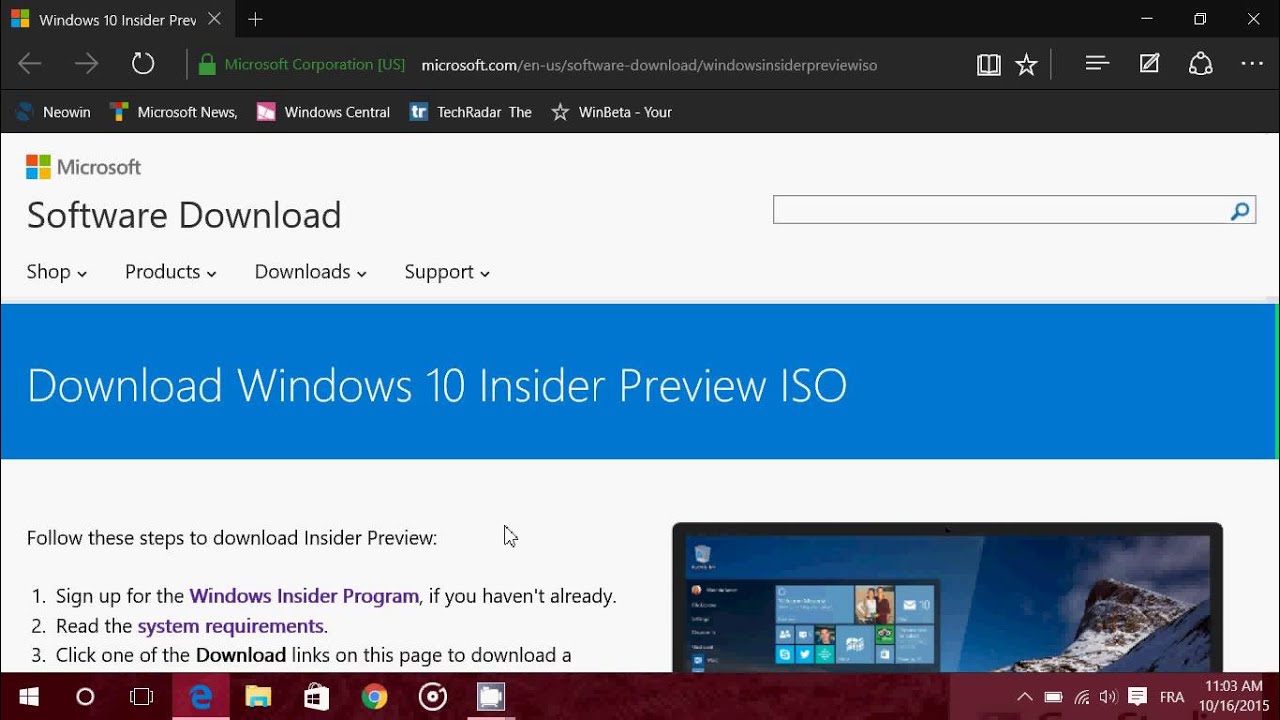Open the WinBeta favorite
The image size is (1280, 720).
tap(612, 112)
